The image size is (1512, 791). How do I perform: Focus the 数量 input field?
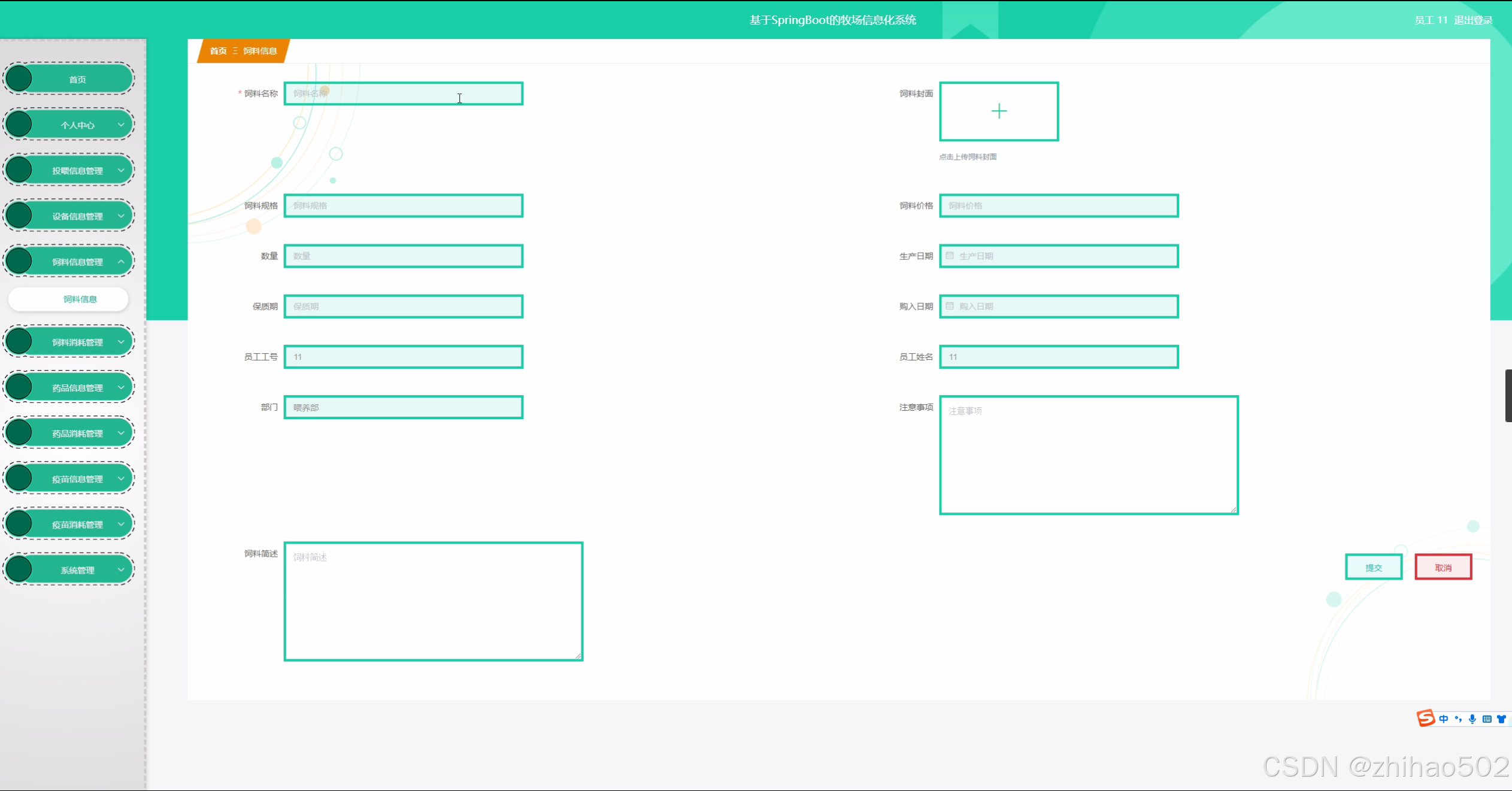pyautogui.click(x=404, y=256)
